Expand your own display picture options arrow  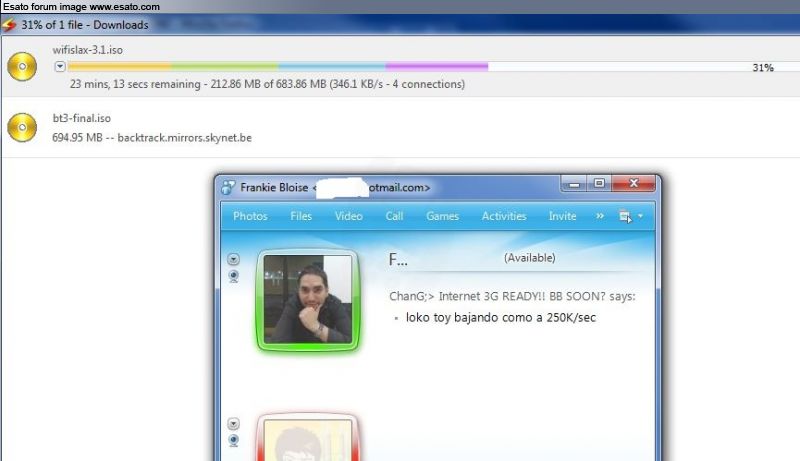(233, 424)
